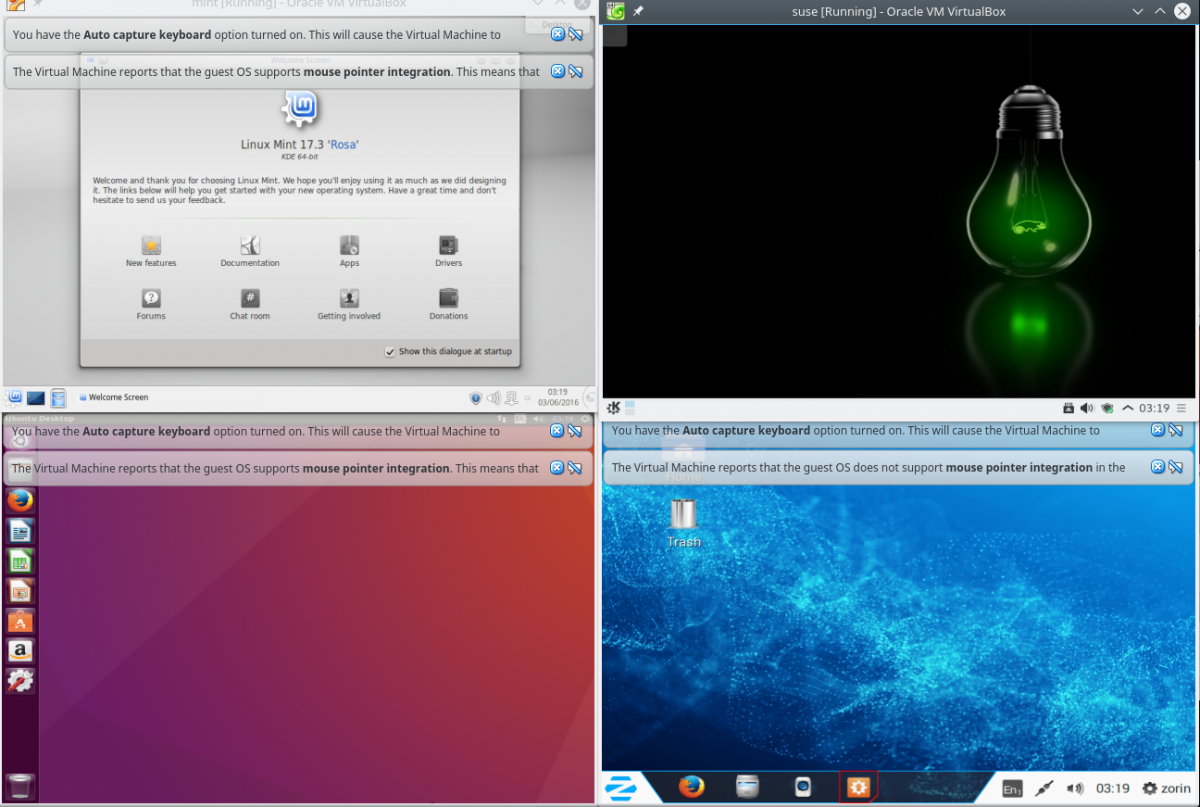Open blue-and-white app icon on Zorin taskbar
This screenshot has width=1200, height=807.
pos(803,787)
